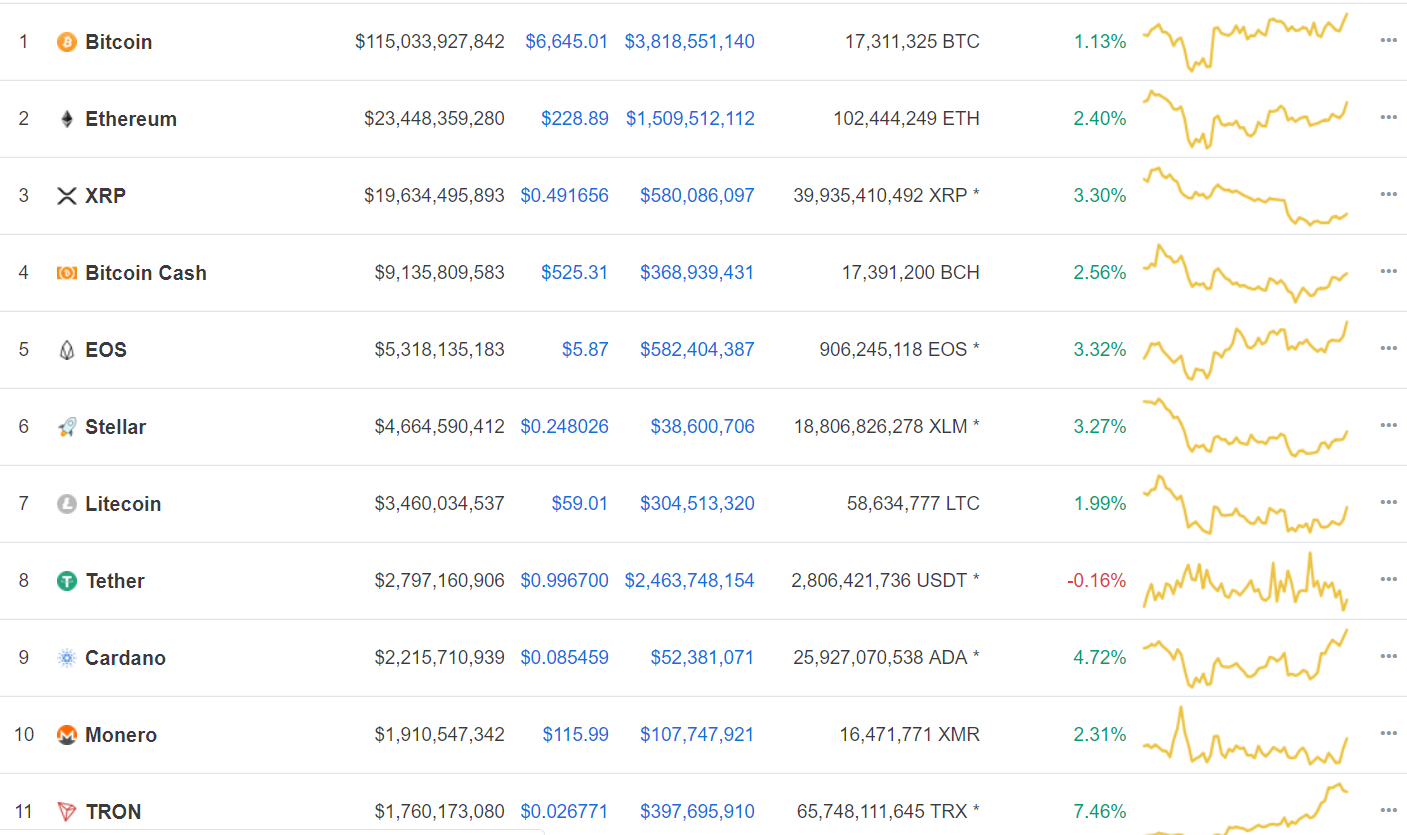Click Bitcoin Cash's price $525.31
The height and width of the screenshot is (835, 1407).
tap(575, 273)
